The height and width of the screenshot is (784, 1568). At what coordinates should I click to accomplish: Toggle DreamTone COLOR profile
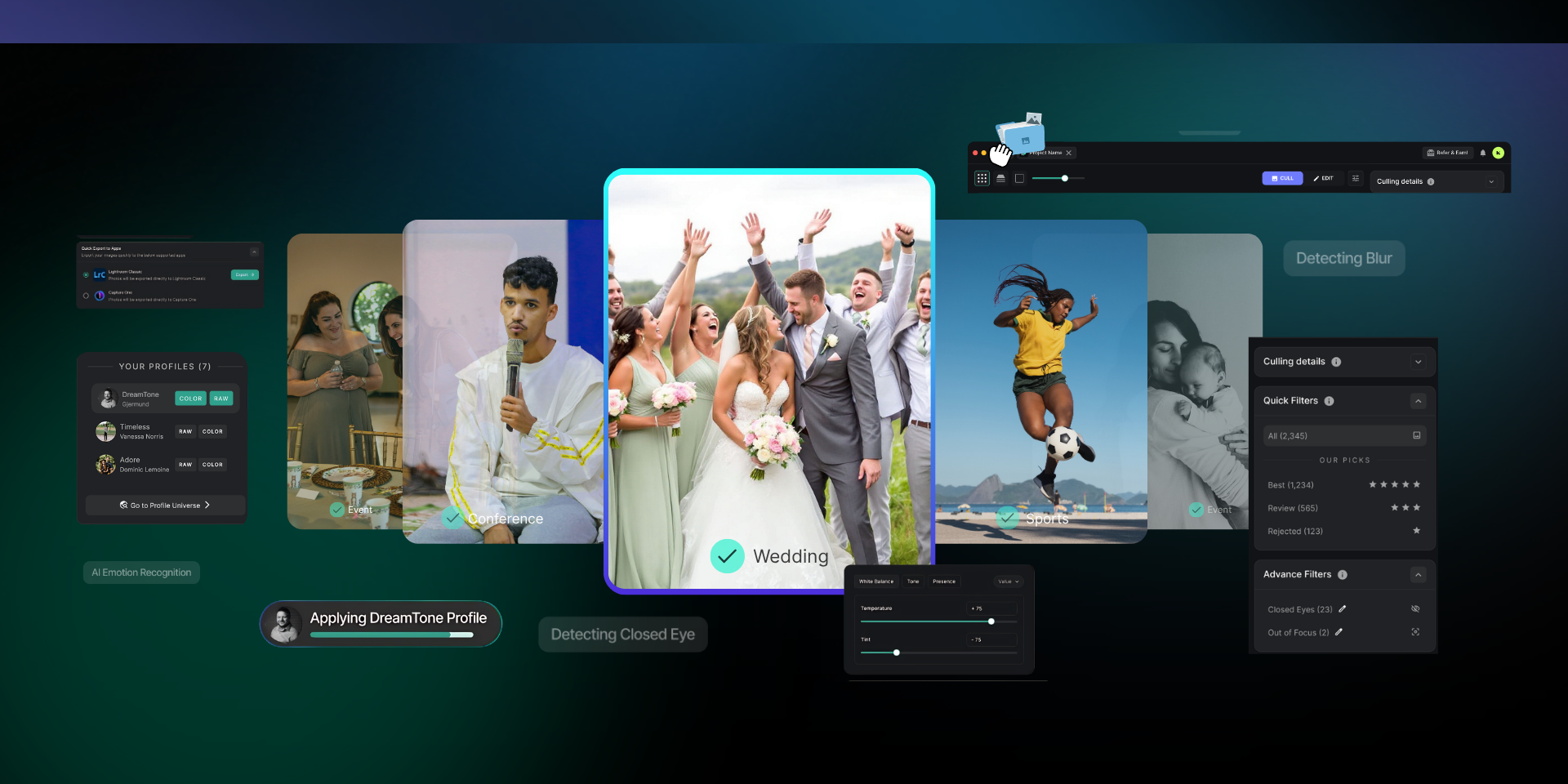coord(190,399)
